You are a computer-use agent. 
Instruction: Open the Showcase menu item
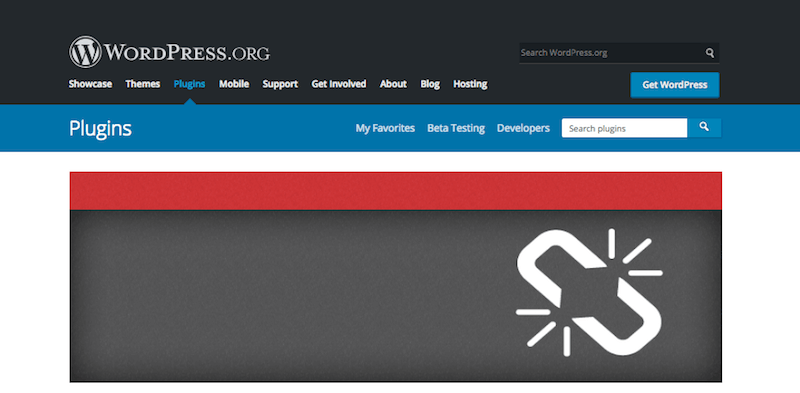90,84
